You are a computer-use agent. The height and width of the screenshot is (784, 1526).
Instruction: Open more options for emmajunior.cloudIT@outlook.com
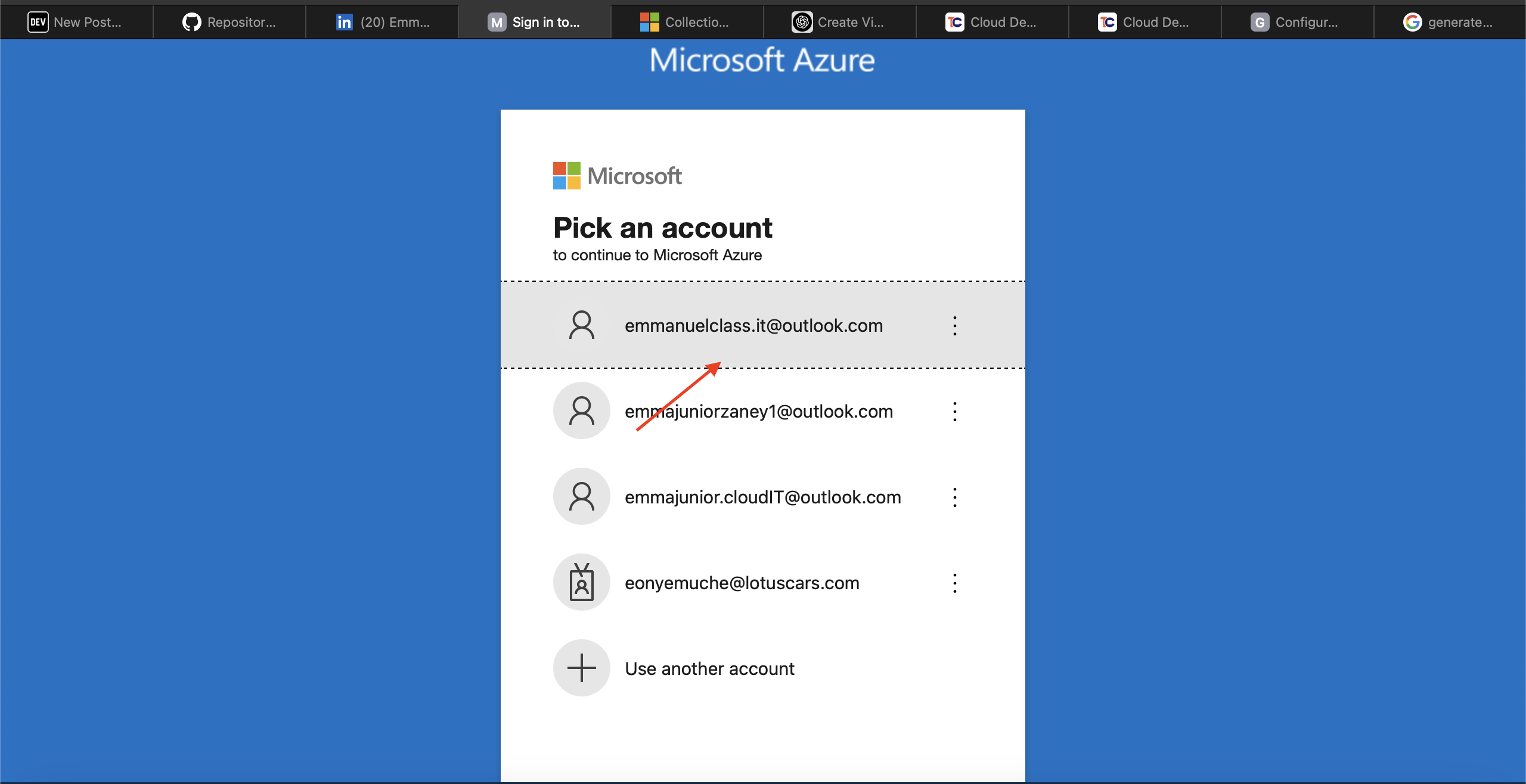coord(955,497)
